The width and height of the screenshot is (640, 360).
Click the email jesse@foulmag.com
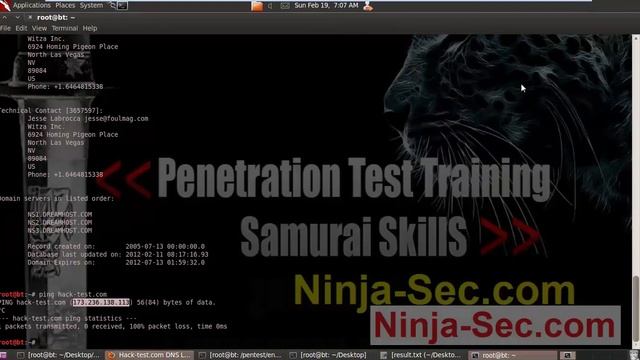[x=116, y=118]
